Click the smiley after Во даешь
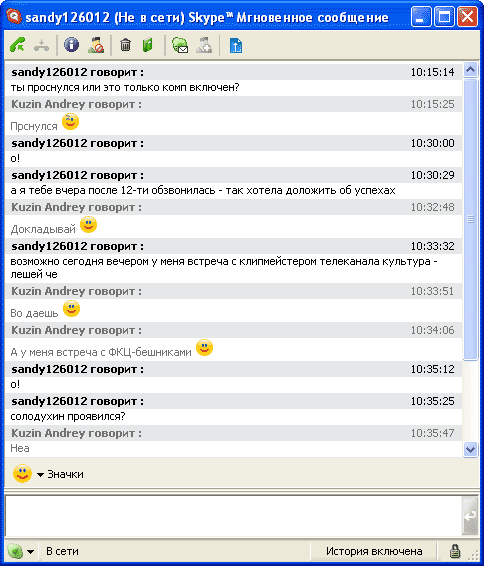 point(71,309)
